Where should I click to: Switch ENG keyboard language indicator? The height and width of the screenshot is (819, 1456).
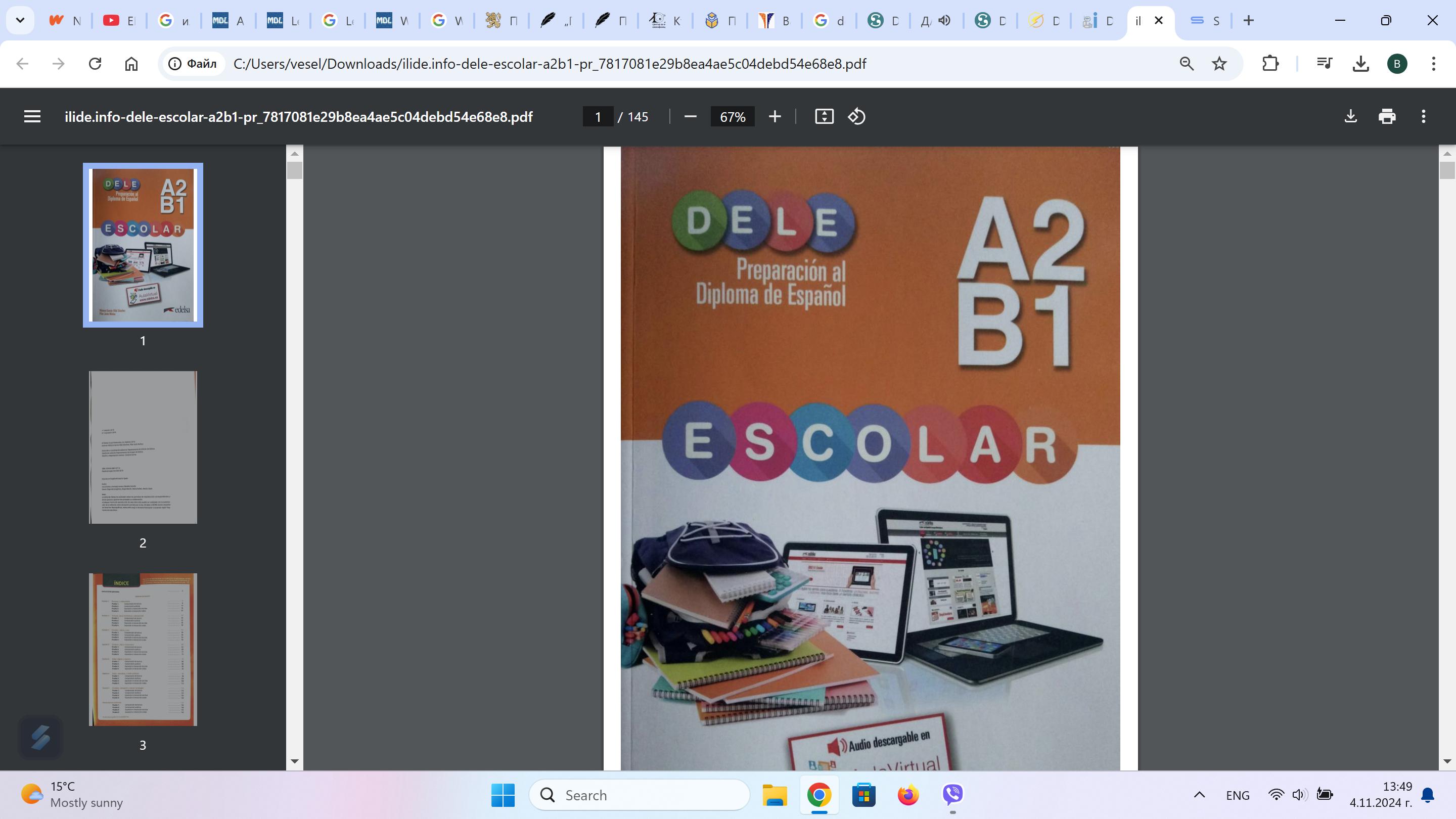point(1238,795)
